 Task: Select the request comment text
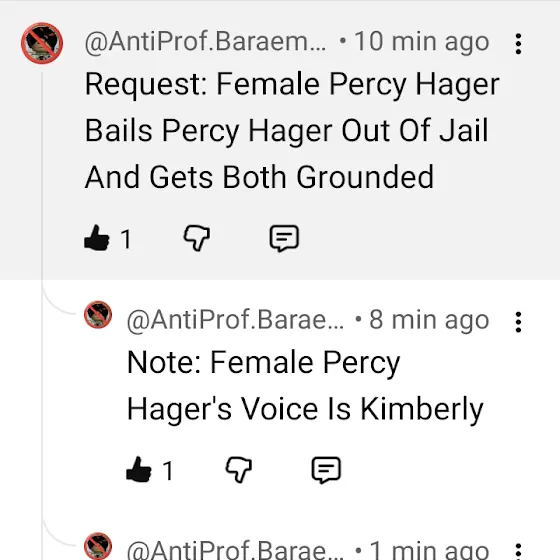tap(292, 130)
